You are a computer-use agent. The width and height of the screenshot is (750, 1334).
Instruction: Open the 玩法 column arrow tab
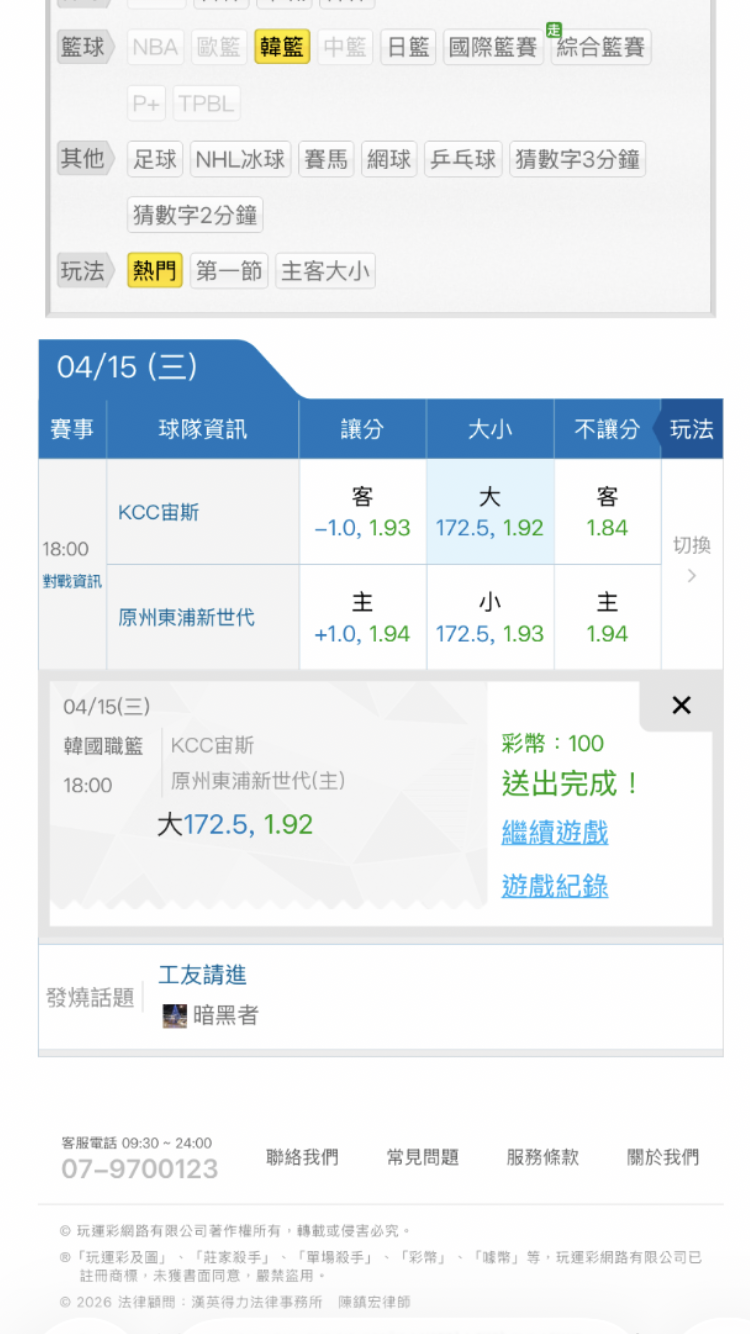point(691,429)
